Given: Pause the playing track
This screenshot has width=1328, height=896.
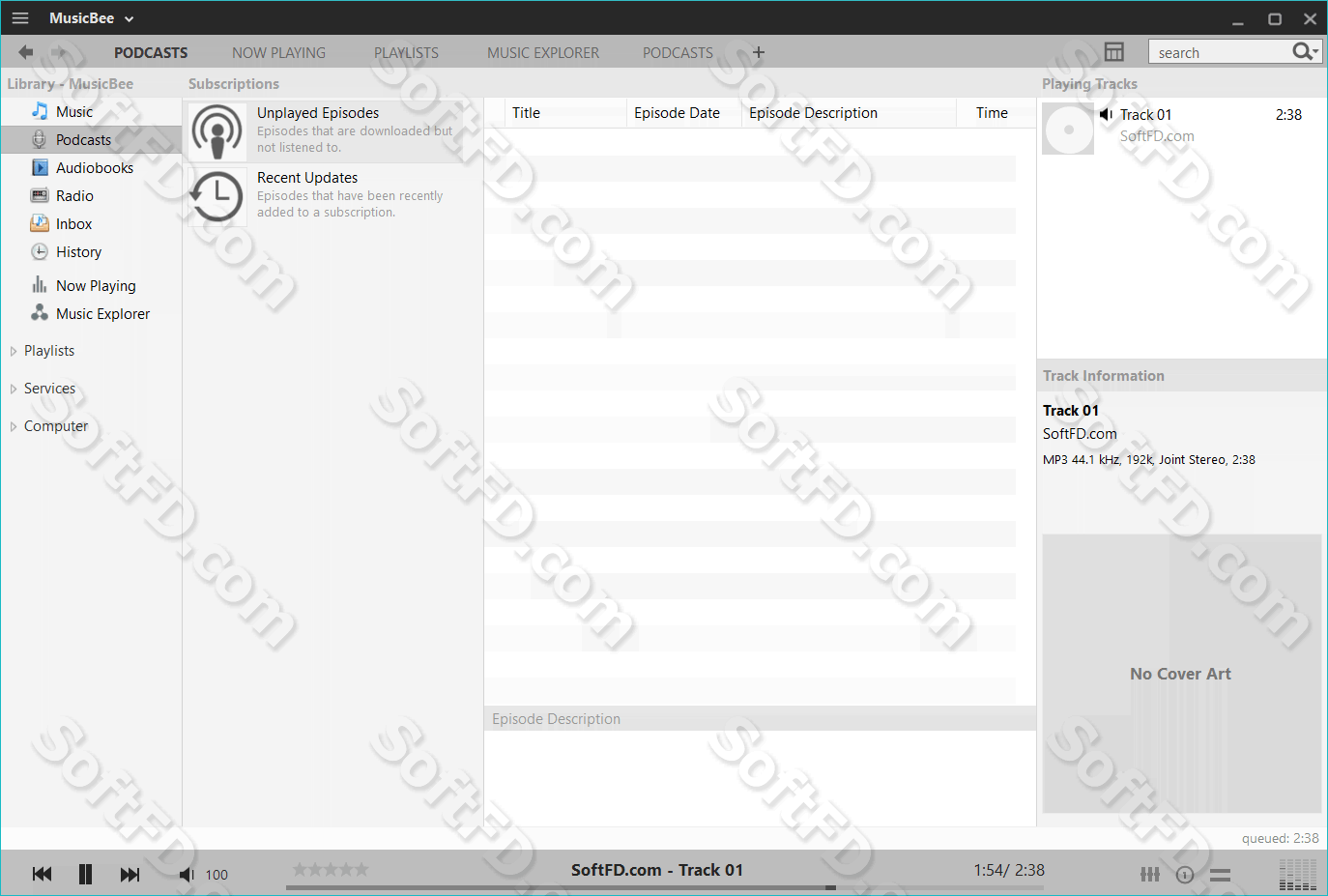Looking at the screenshot, I should coord(85,874).
